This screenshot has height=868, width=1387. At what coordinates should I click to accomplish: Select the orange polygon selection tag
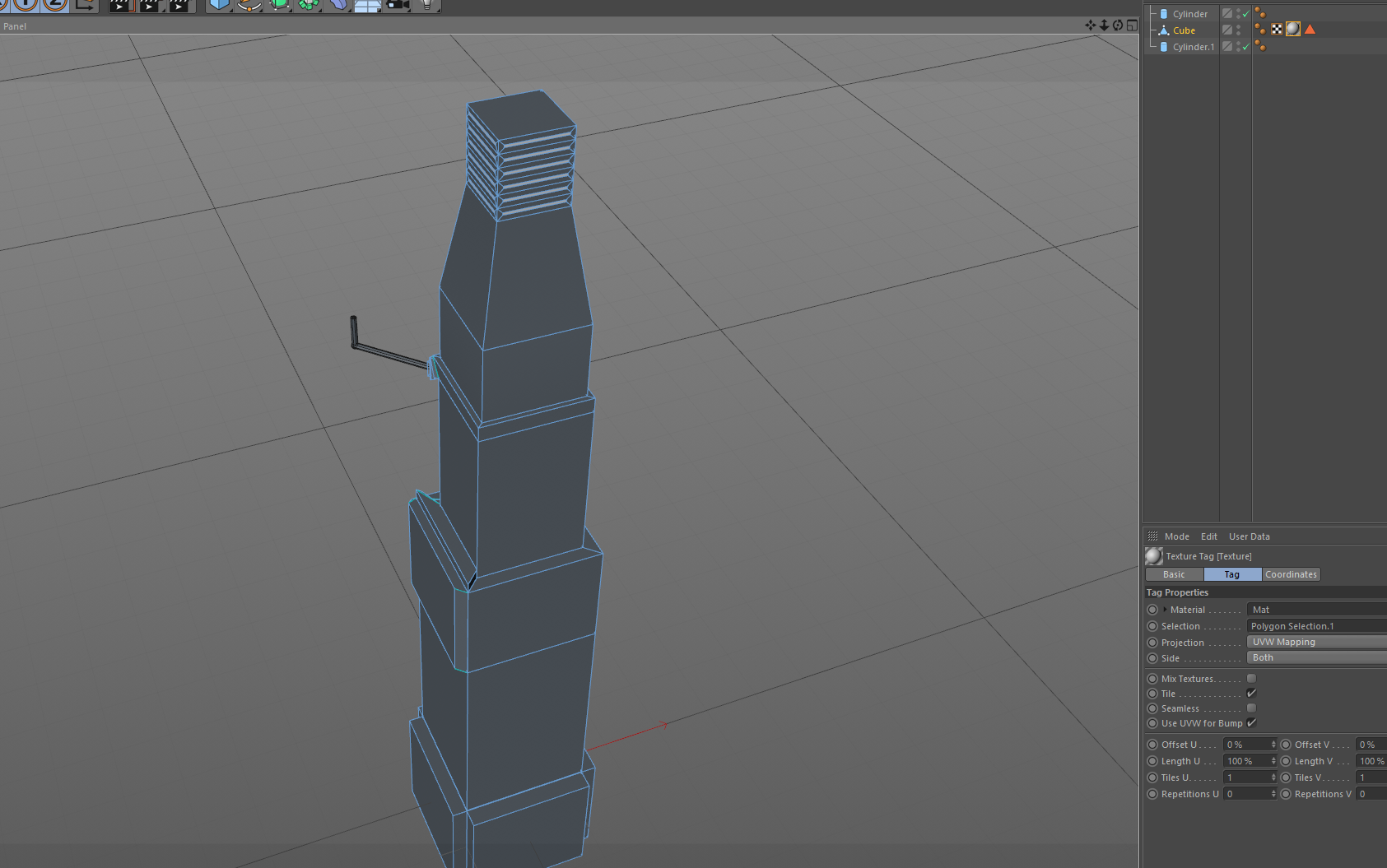click(x=1310, y=30)
